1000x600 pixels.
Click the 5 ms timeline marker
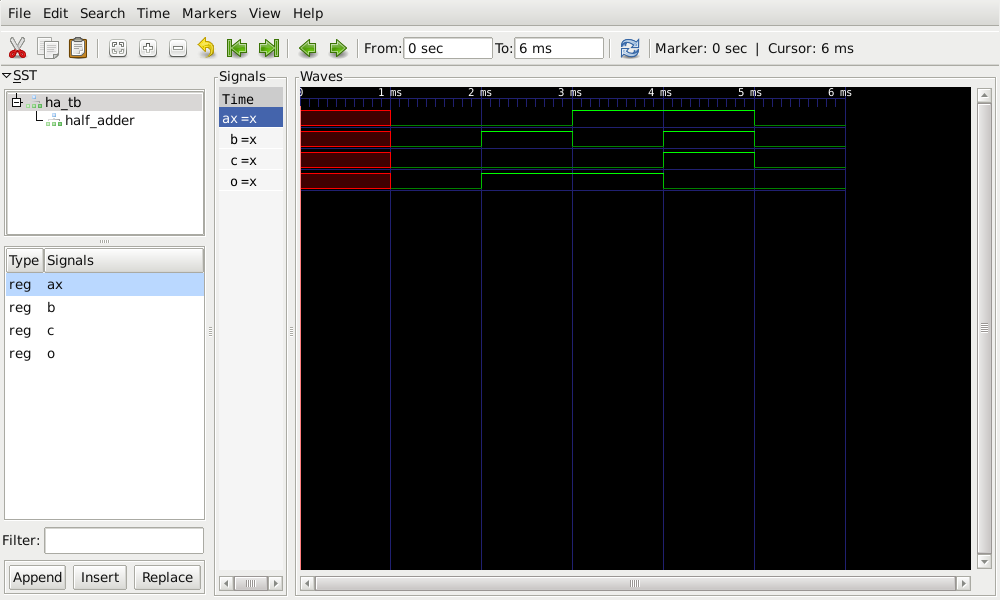749,92
